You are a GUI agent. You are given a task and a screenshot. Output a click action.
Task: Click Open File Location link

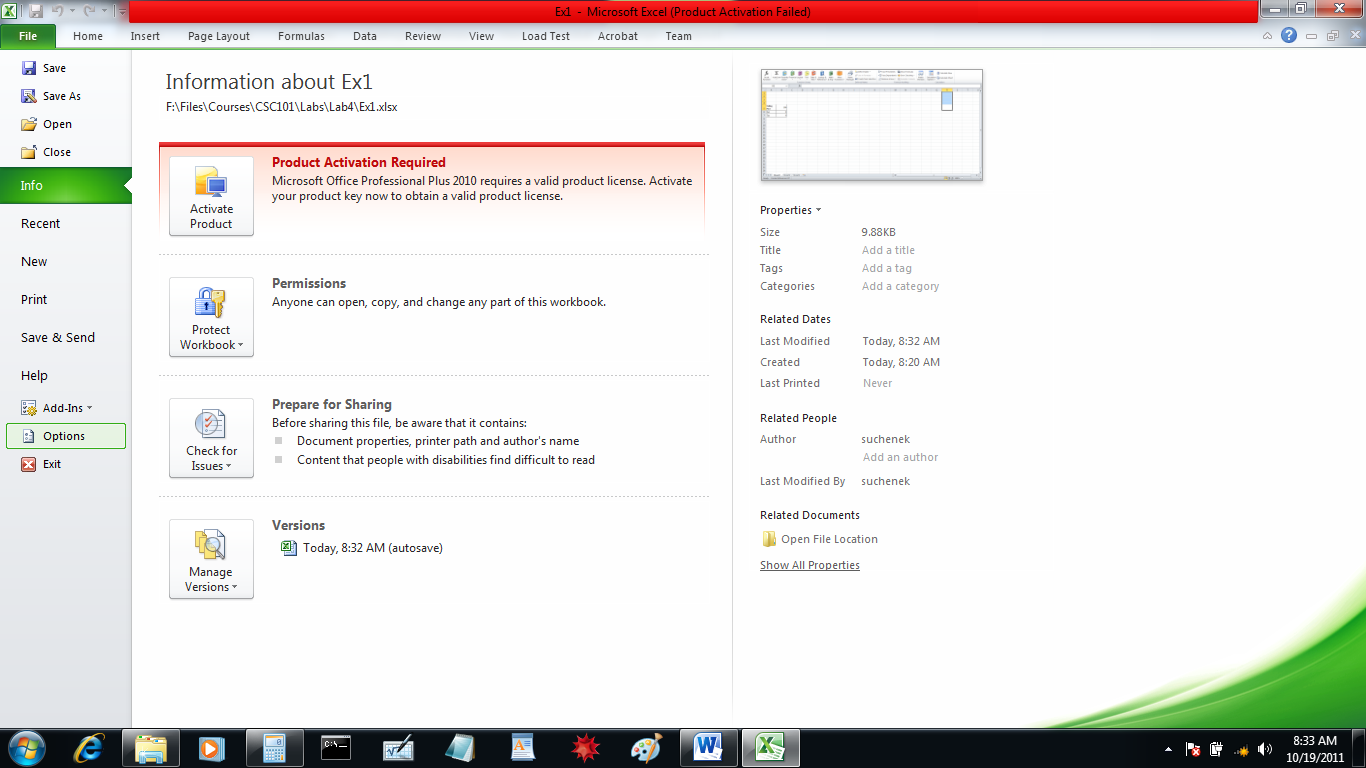[820, 539]
